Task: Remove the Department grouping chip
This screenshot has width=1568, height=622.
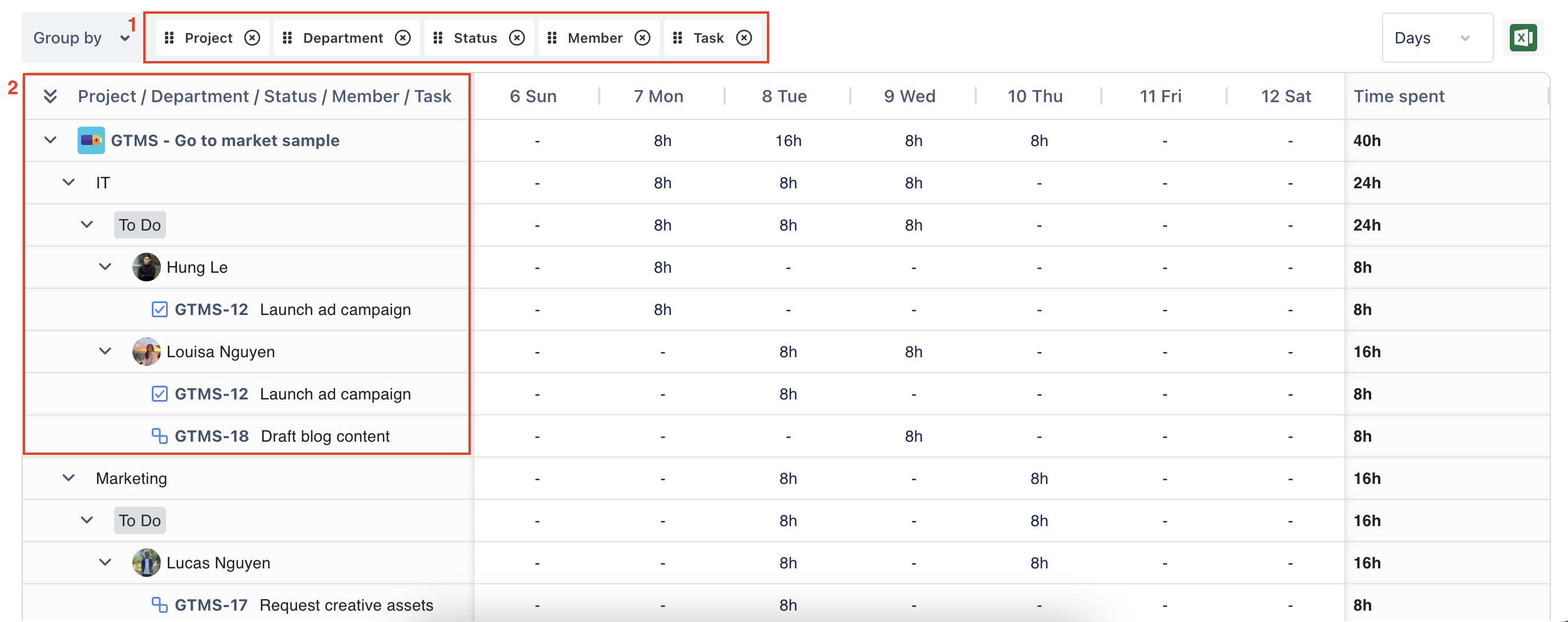Action: [403, 38]
